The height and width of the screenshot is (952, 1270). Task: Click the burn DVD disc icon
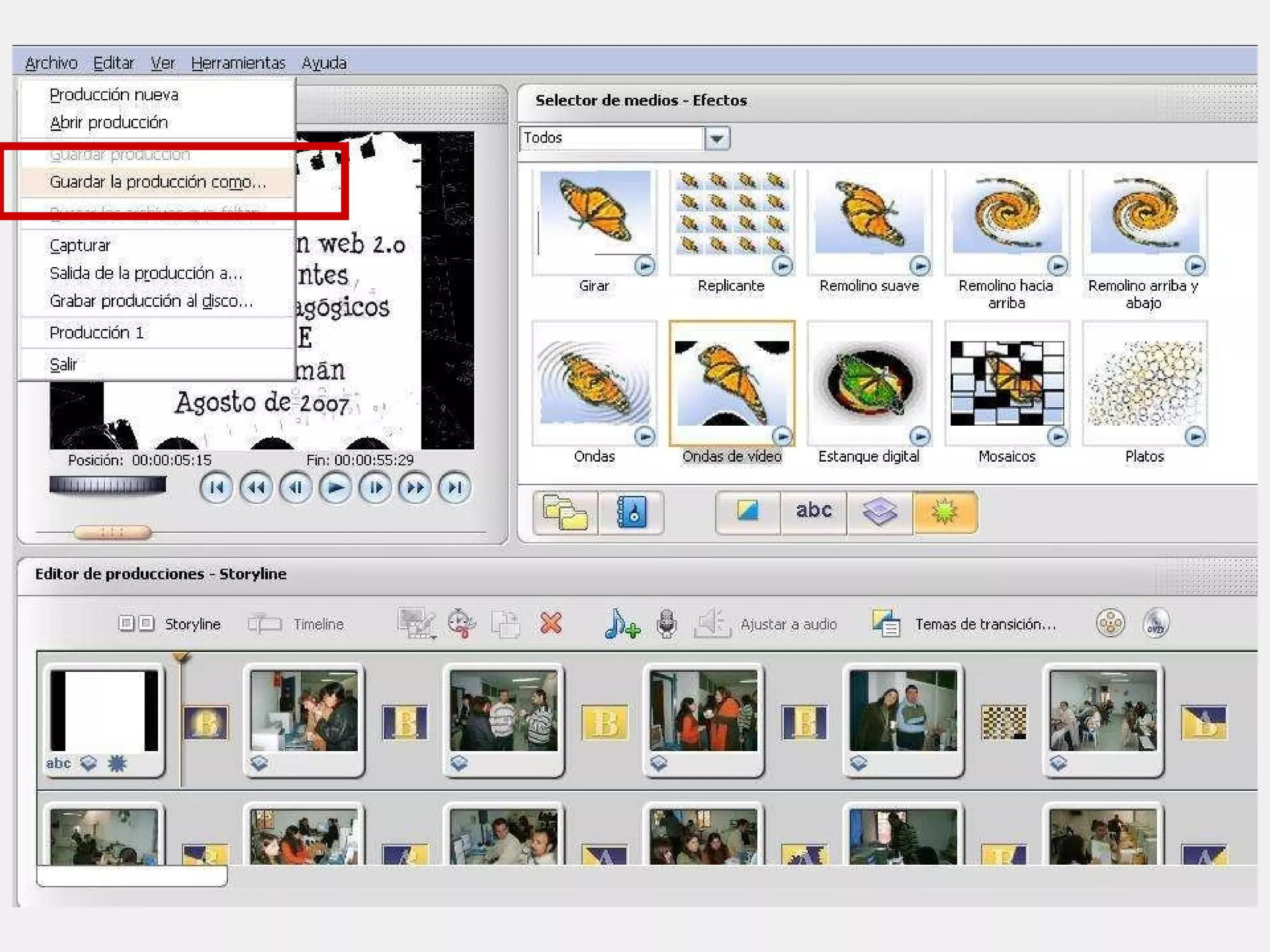point(1155,624)
